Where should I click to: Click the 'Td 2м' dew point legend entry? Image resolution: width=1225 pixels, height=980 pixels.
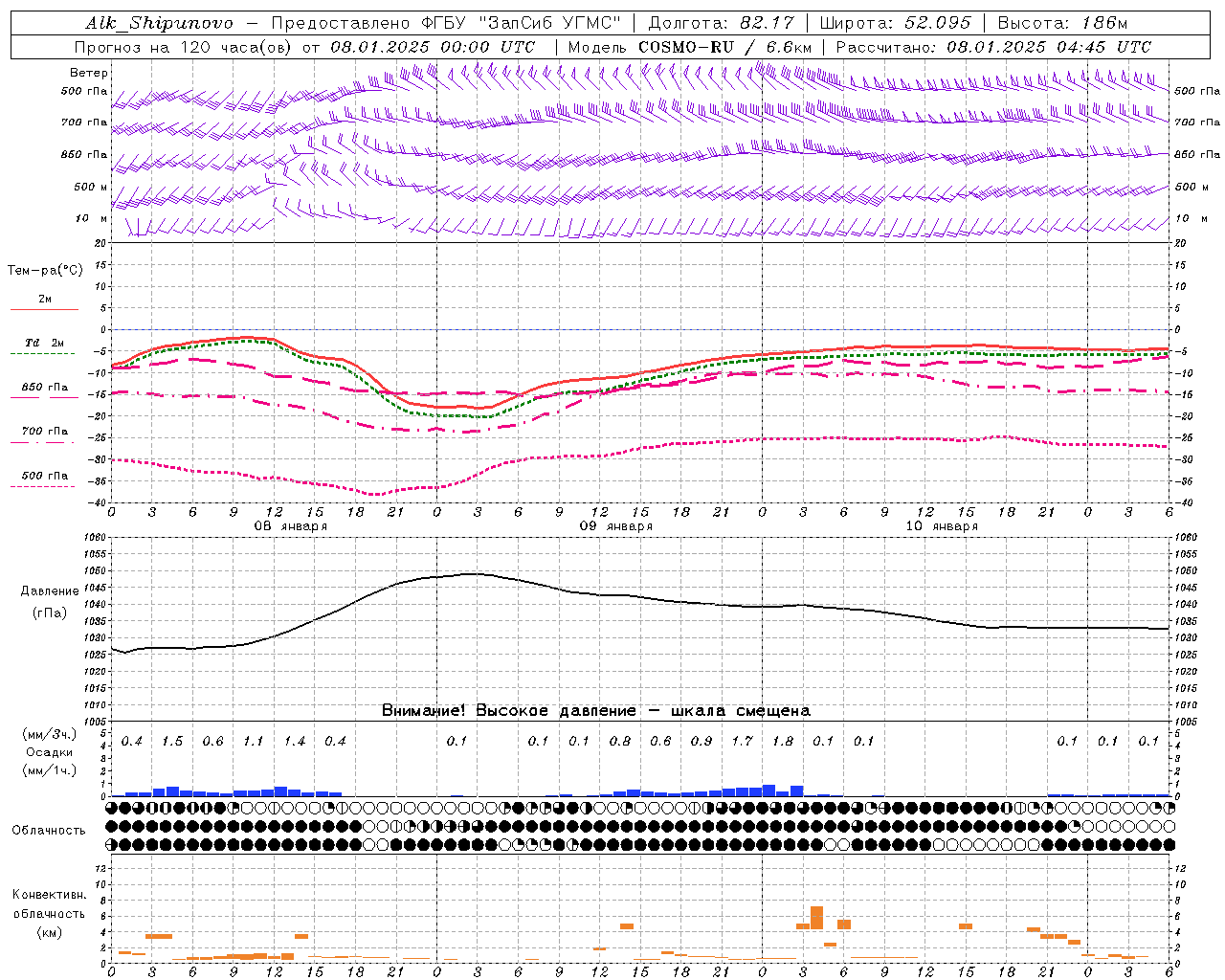pos(45,343)
